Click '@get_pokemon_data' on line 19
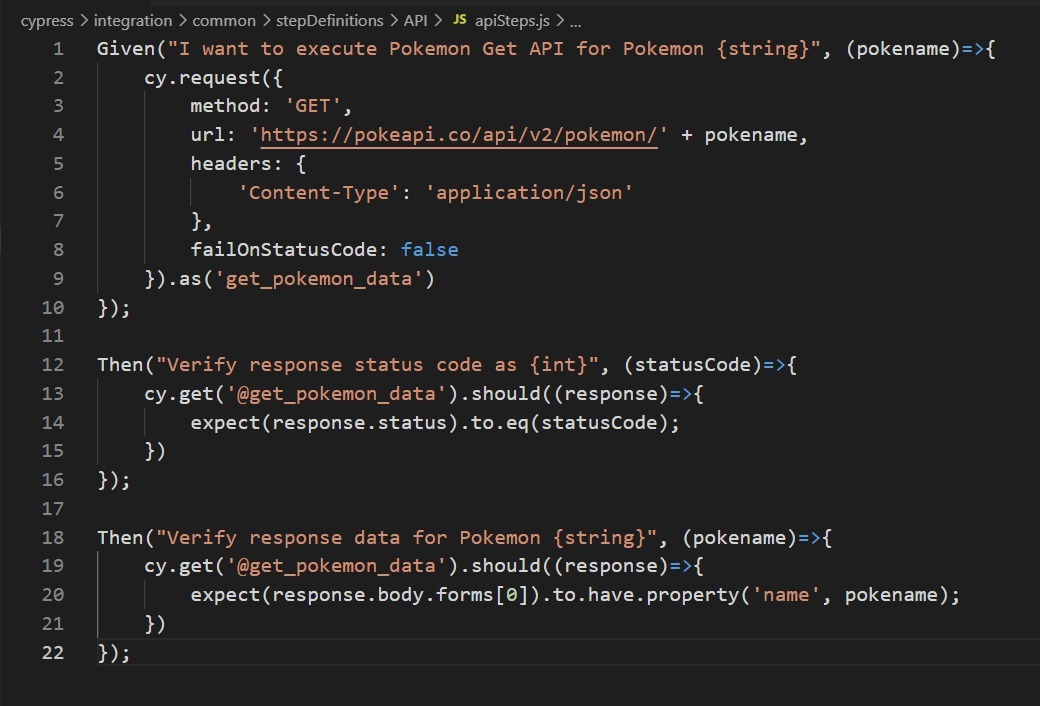This screenshot has height=706, width=1040. point(336,565)
